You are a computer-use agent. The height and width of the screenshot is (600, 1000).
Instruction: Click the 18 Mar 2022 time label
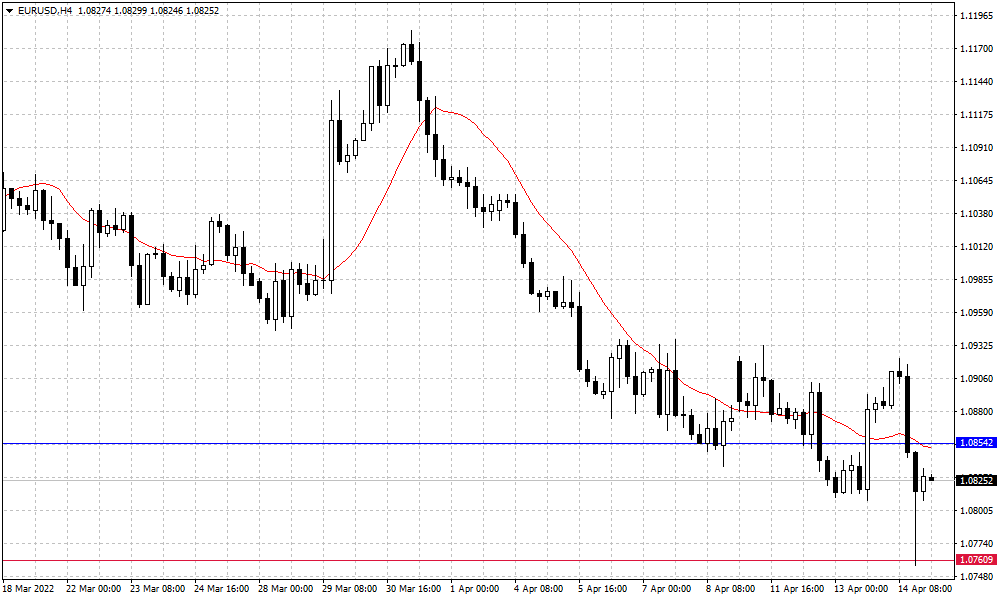point(29,589)
